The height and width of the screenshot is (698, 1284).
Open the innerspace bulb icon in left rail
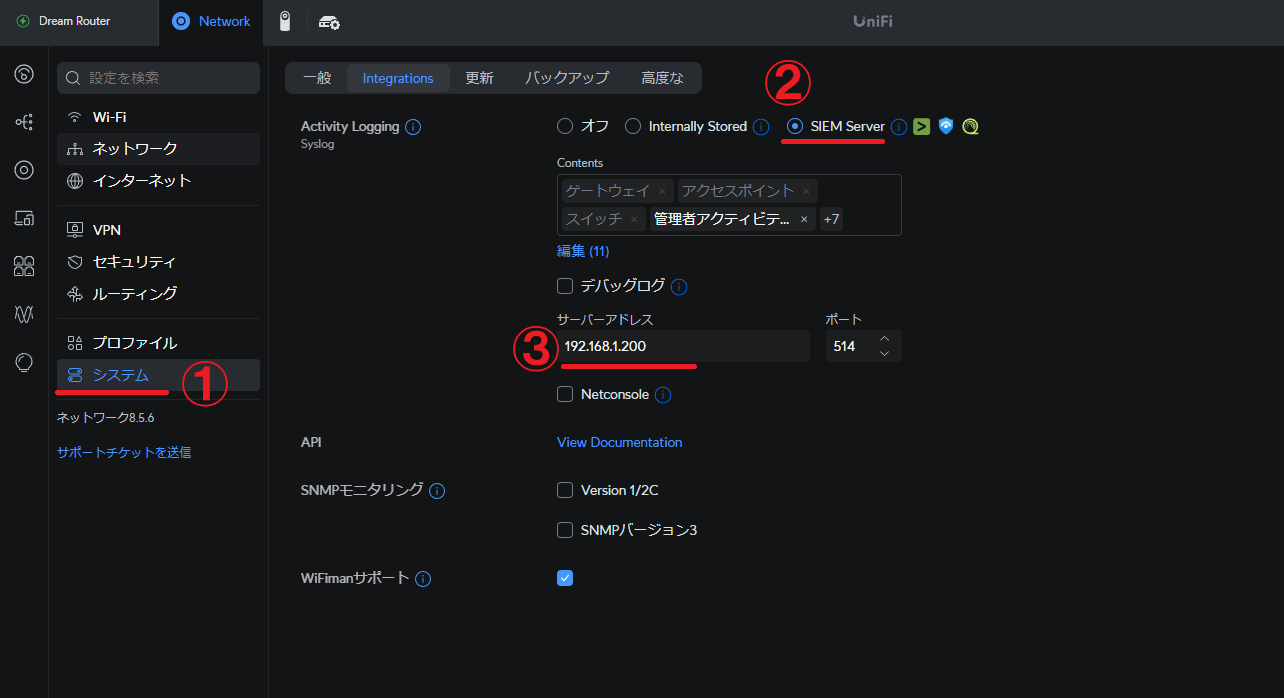(x=24, y=362)
